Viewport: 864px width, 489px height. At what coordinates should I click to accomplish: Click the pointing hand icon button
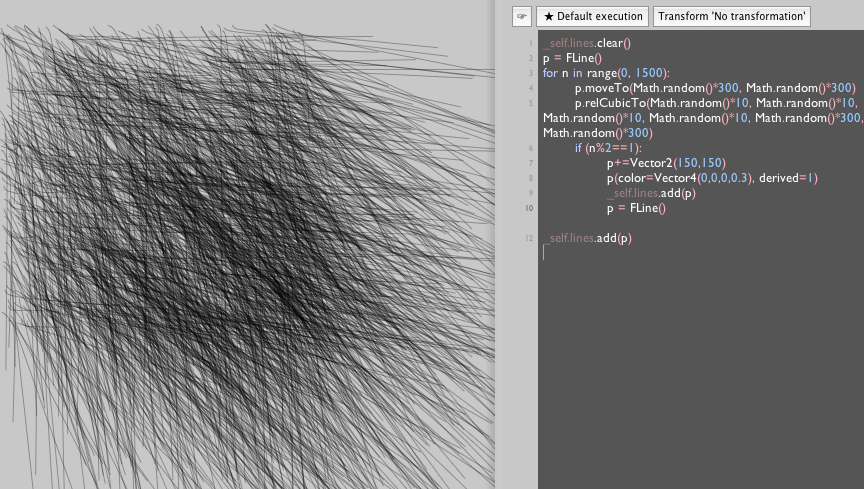click(x=521, y=17)
